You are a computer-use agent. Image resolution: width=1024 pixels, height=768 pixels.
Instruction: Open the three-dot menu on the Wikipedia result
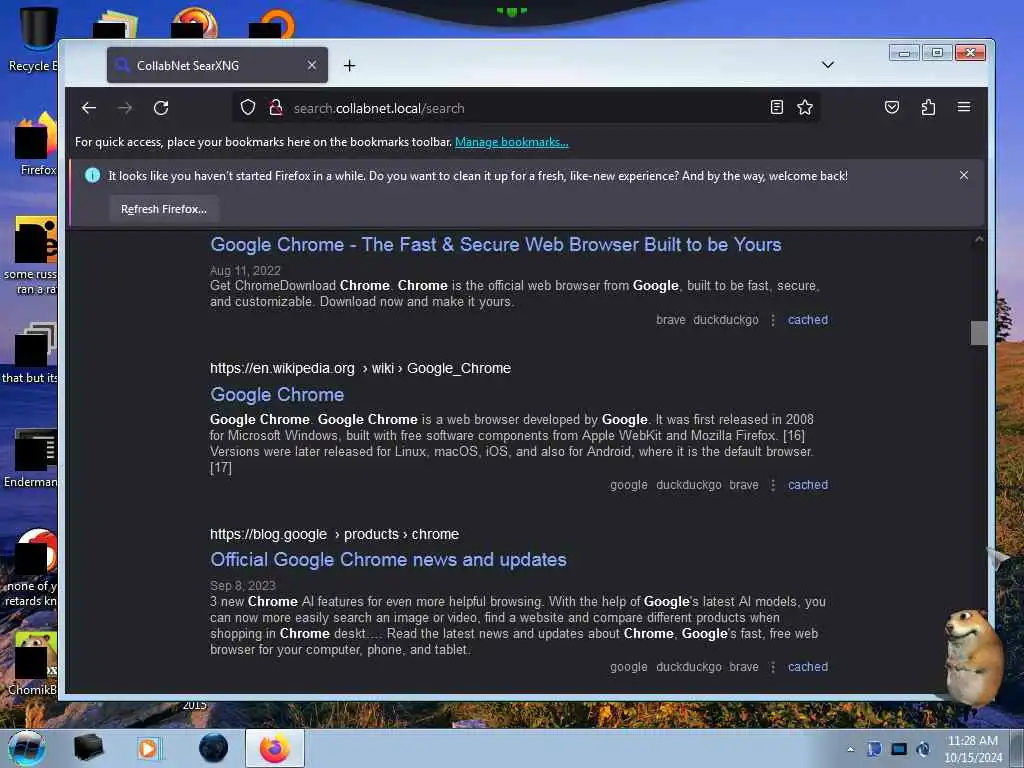pyautogui.click(x=773, y=485)
